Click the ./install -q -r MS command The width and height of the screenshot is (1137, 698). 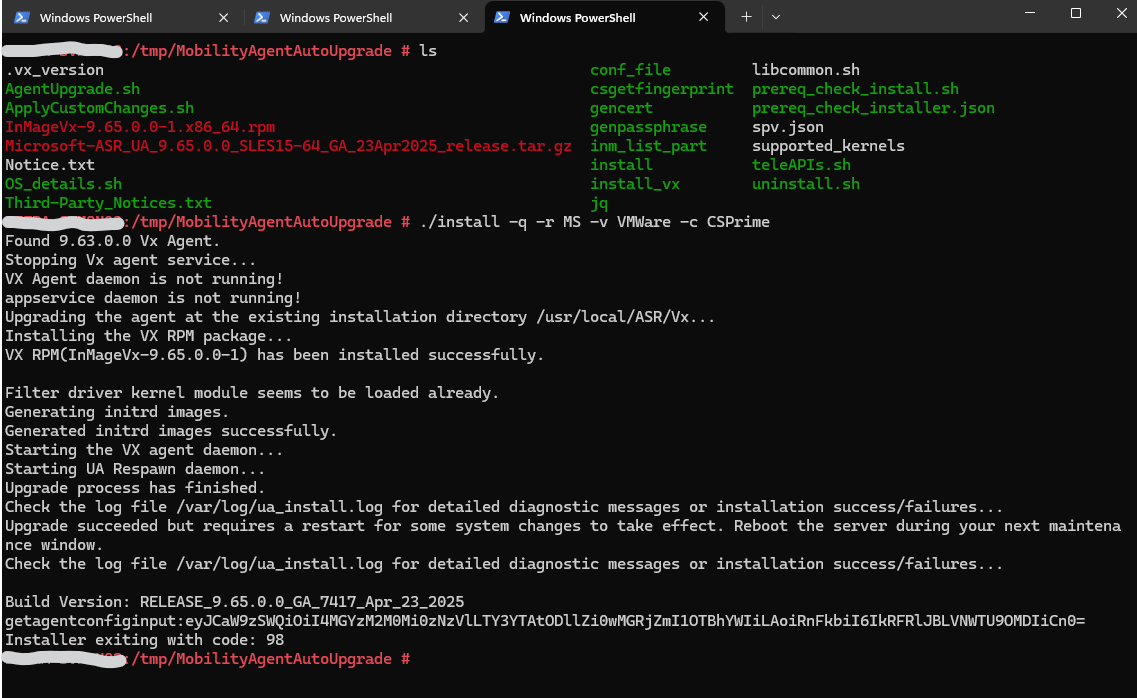595,222
